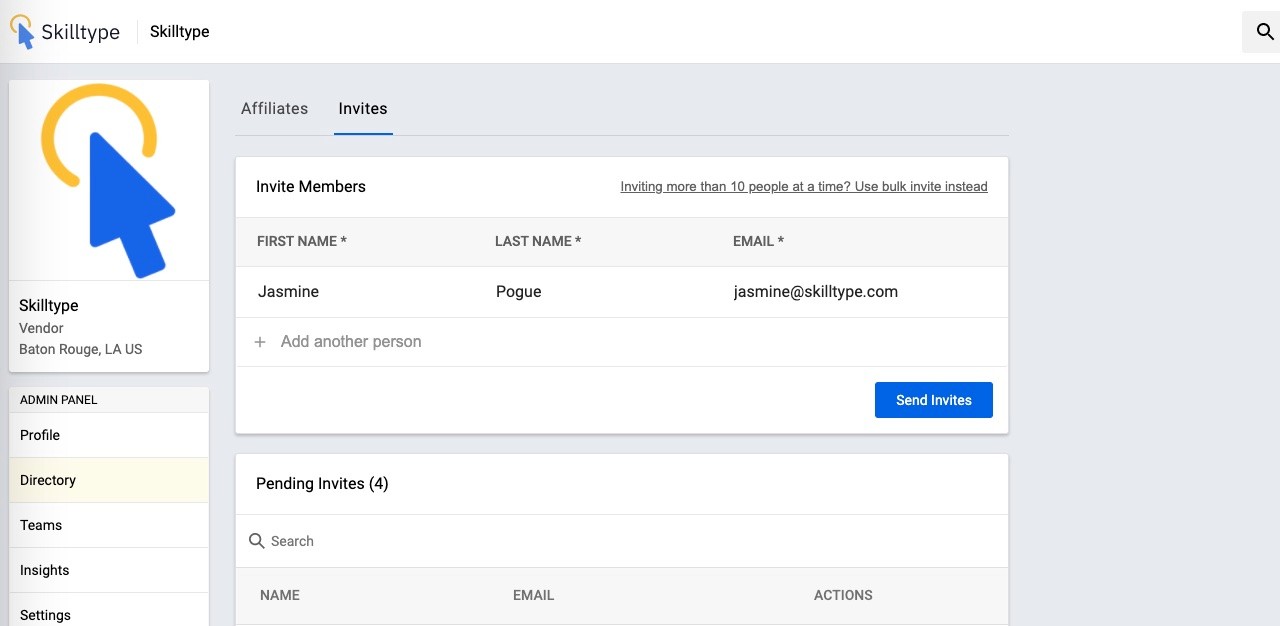The height and width of the screenshot is (626, 1280).
Task: Select the Invites tab
Action: [363, 108]
